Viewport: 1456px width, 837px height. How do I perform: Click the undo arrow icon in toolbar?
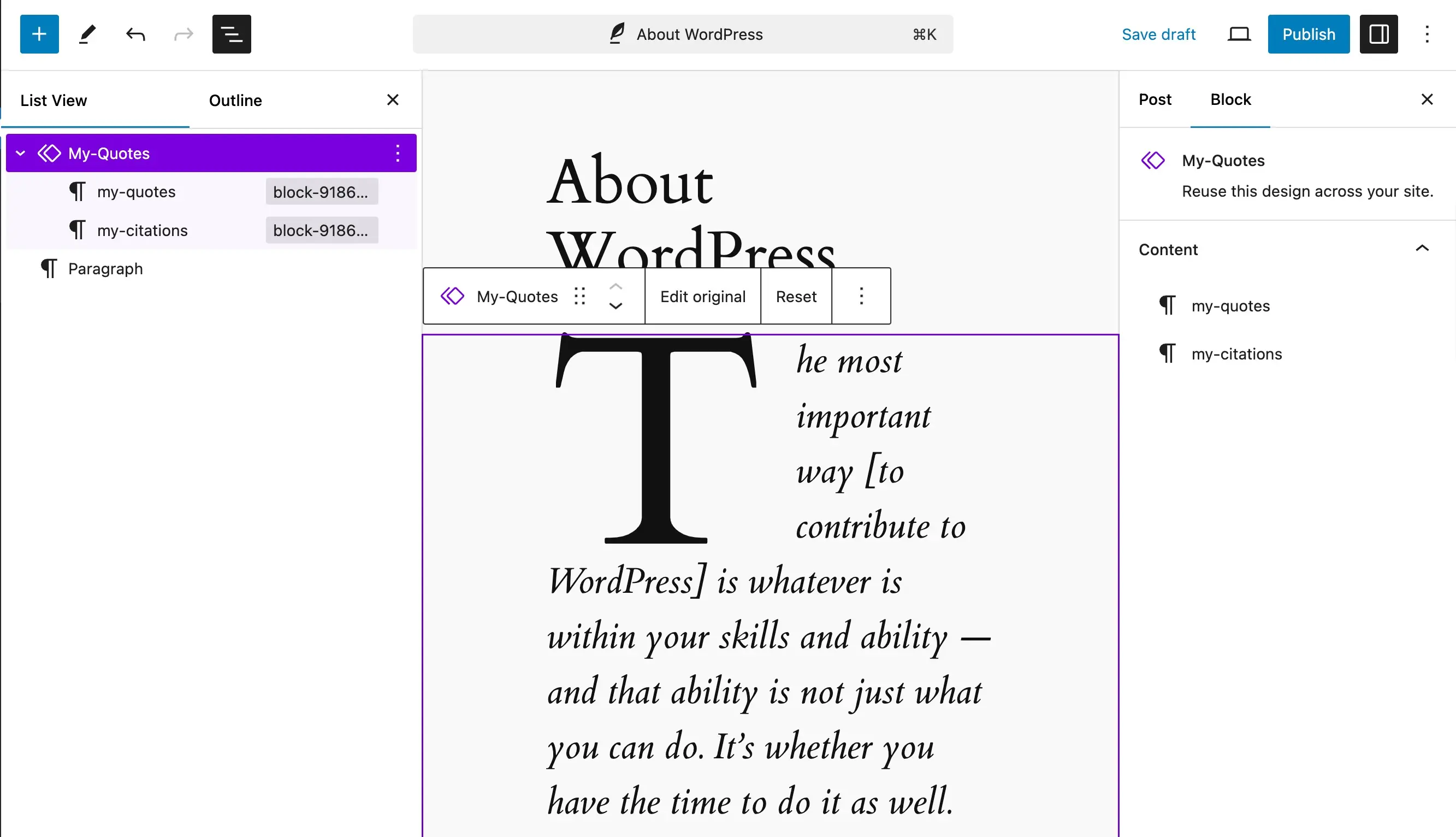tap(135, 34)
